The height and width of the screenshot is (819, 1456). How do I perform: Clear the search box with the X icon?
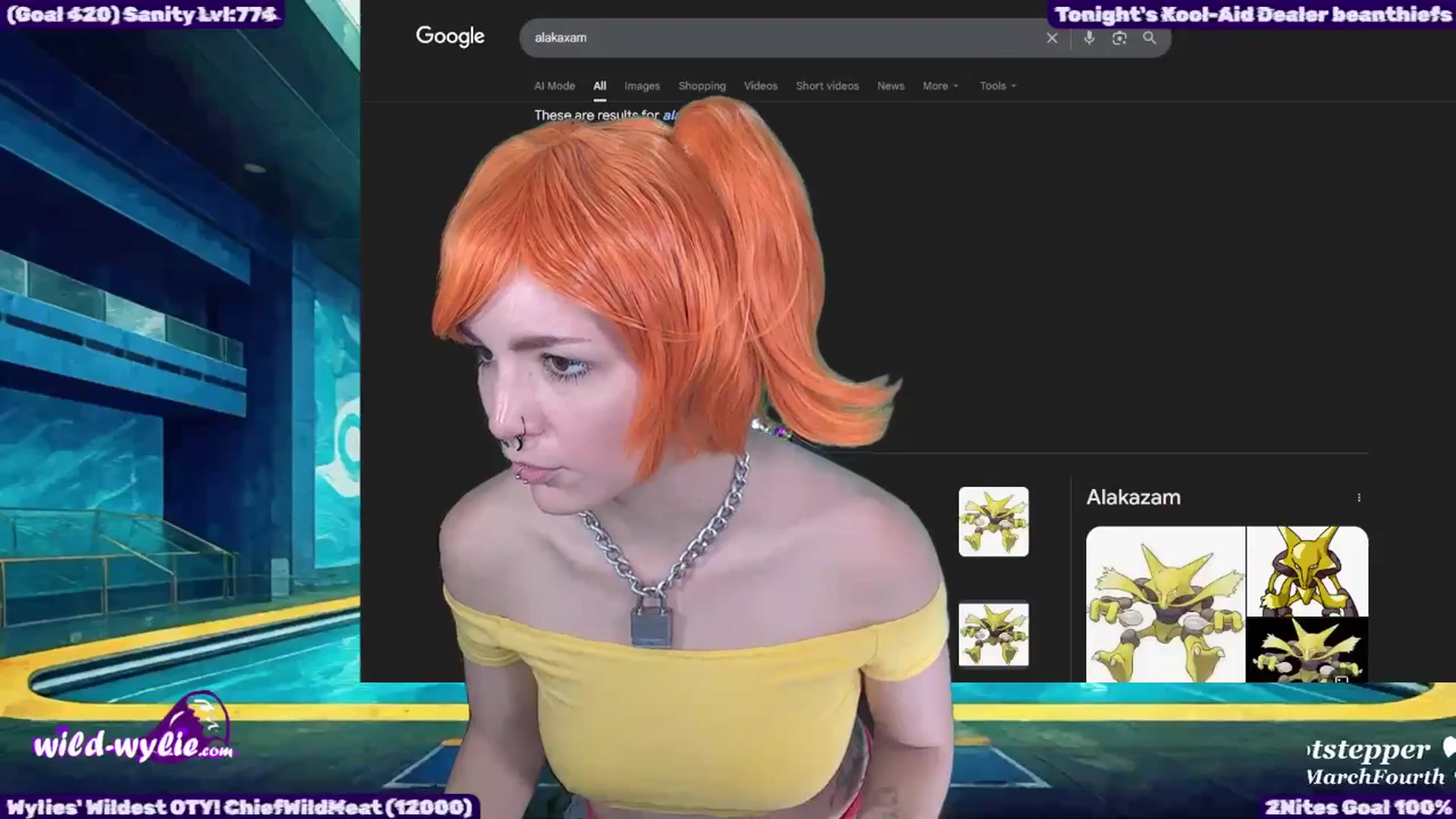coord(1052,38)
